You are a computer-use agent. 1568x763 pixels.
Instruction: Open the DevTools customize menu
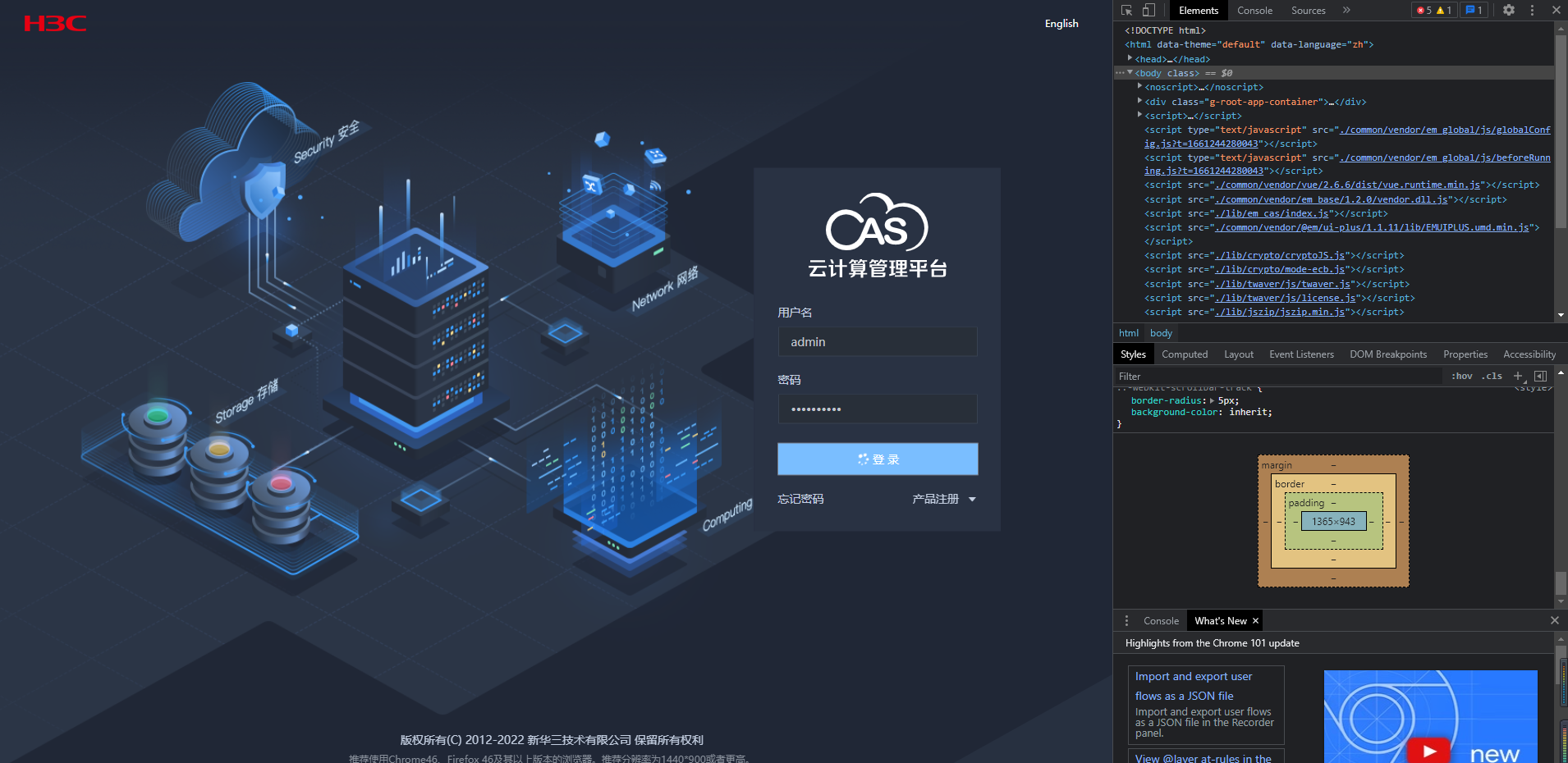(x=1532, y=11)
